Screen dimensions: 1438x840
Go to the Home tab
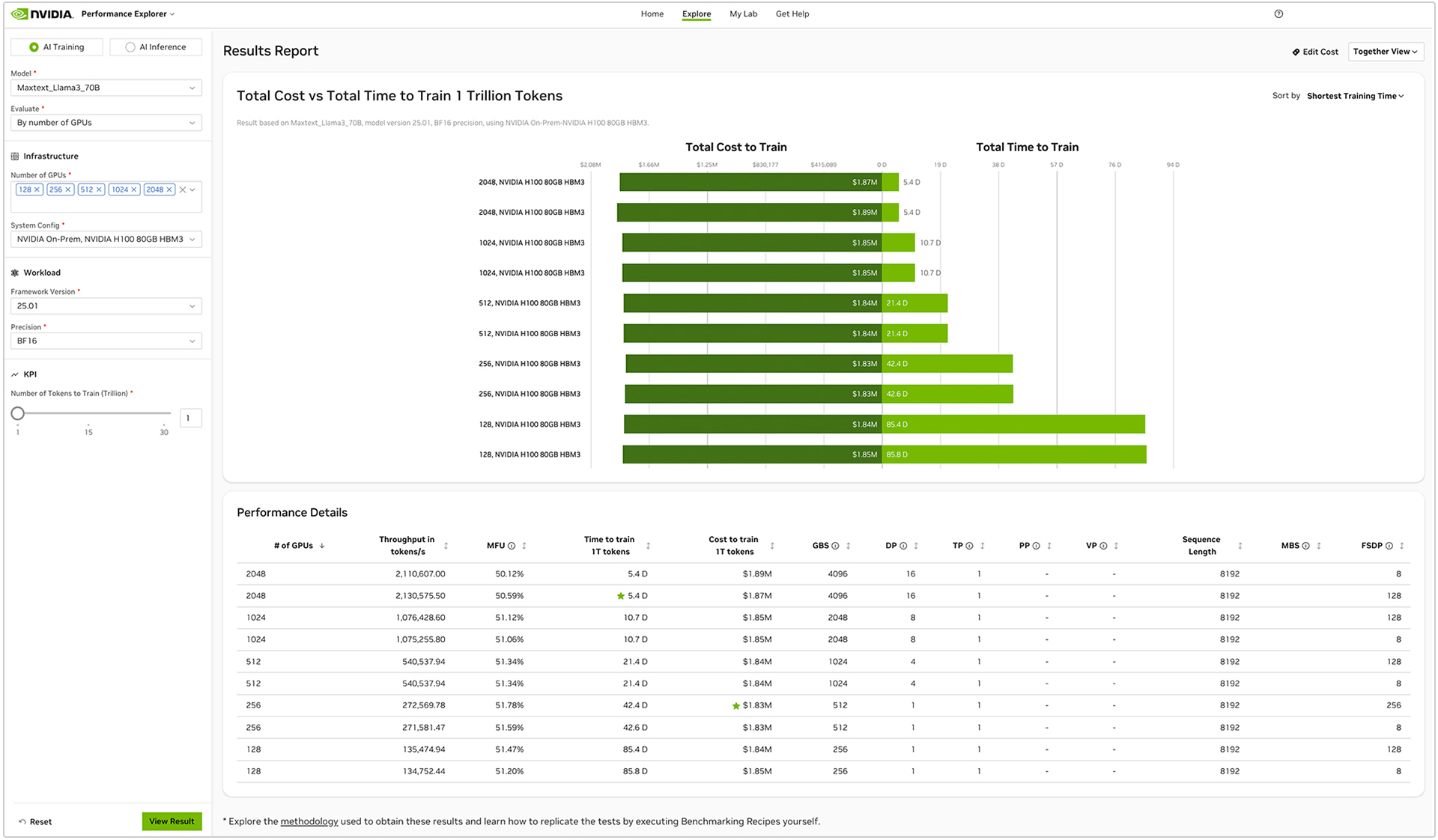pos(652,13)
